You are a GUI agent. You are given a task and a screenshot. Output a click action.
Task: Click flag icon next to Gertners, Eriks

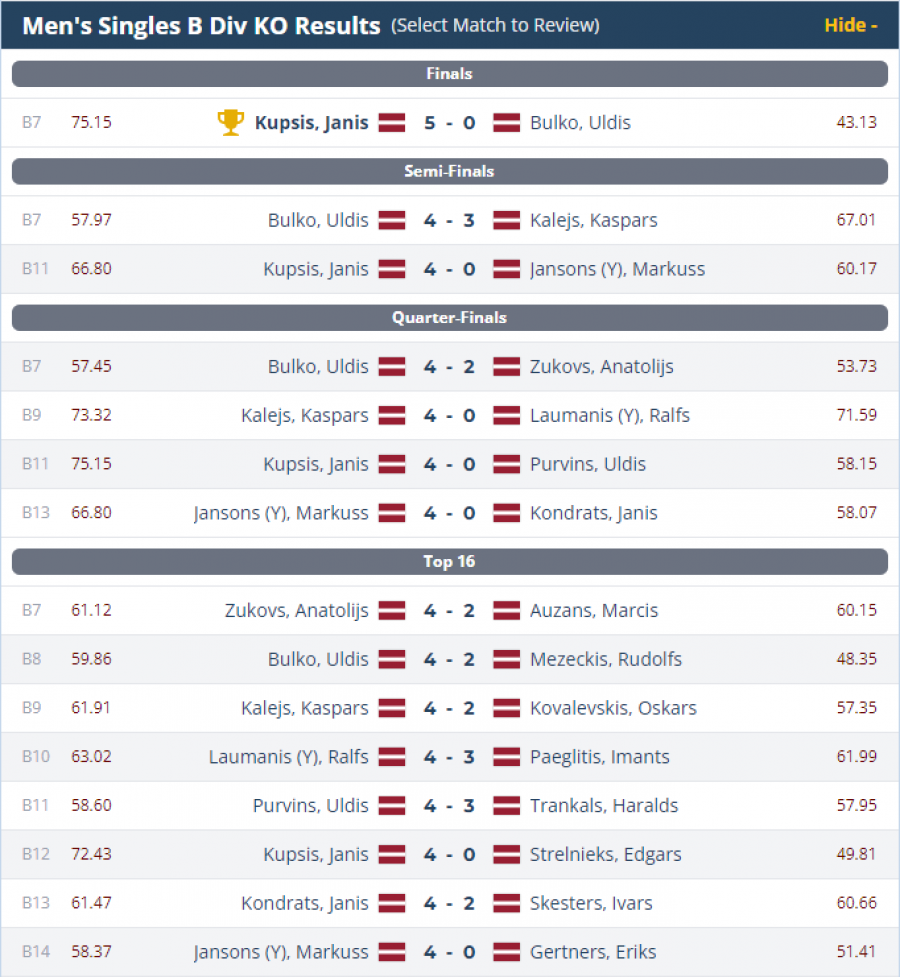(x=507, y=953)
